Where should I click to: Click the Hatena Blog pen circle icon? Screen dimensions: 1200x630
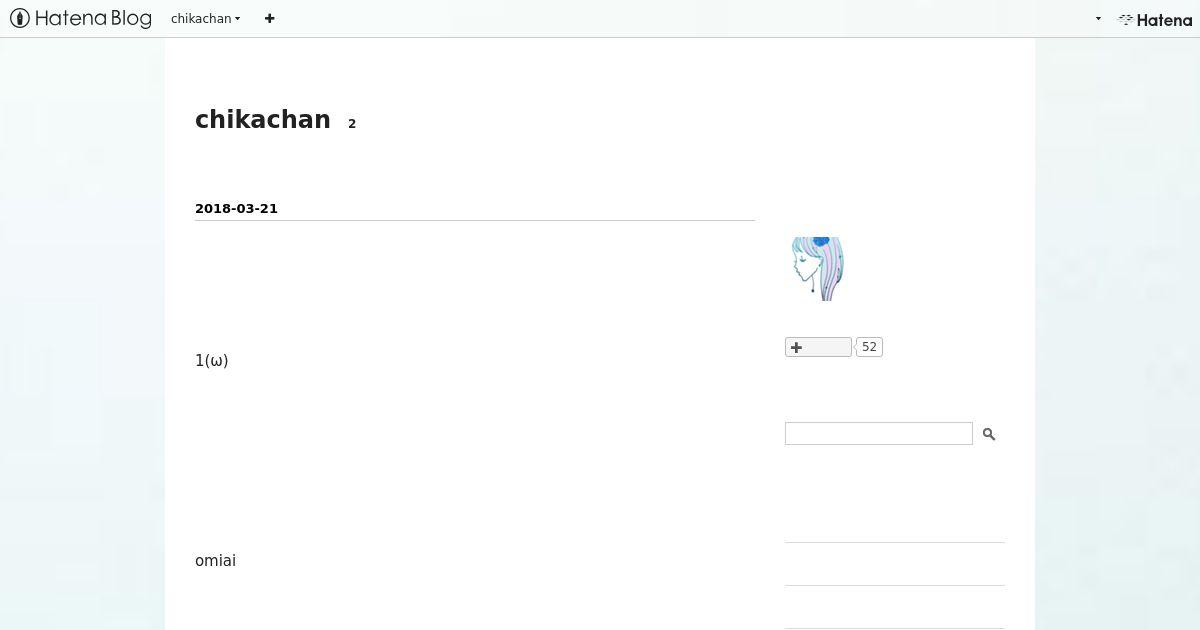coord(20,18)
